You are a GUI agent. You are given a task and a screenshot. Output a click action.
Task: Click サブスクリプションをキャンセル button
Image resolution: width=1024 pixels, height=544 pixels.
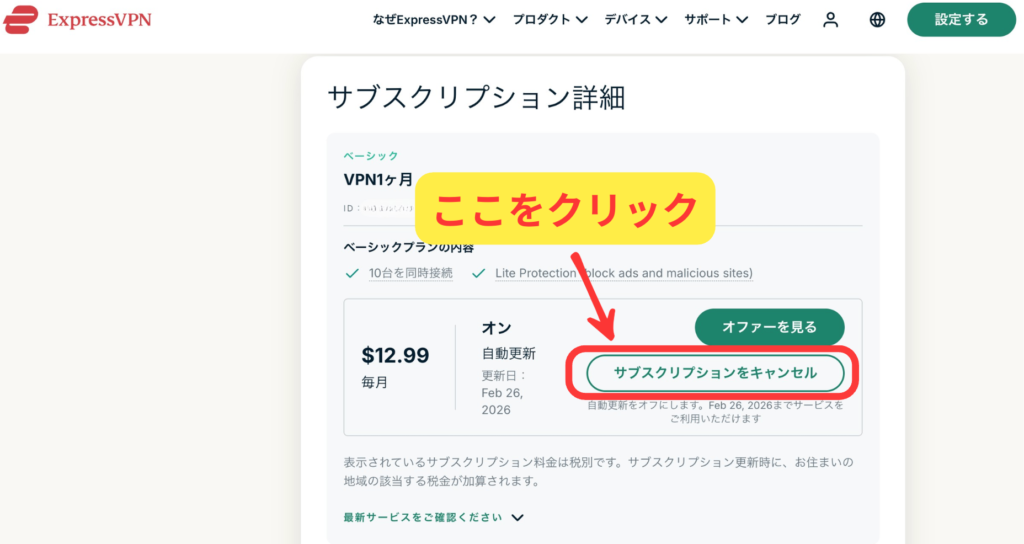715,372
